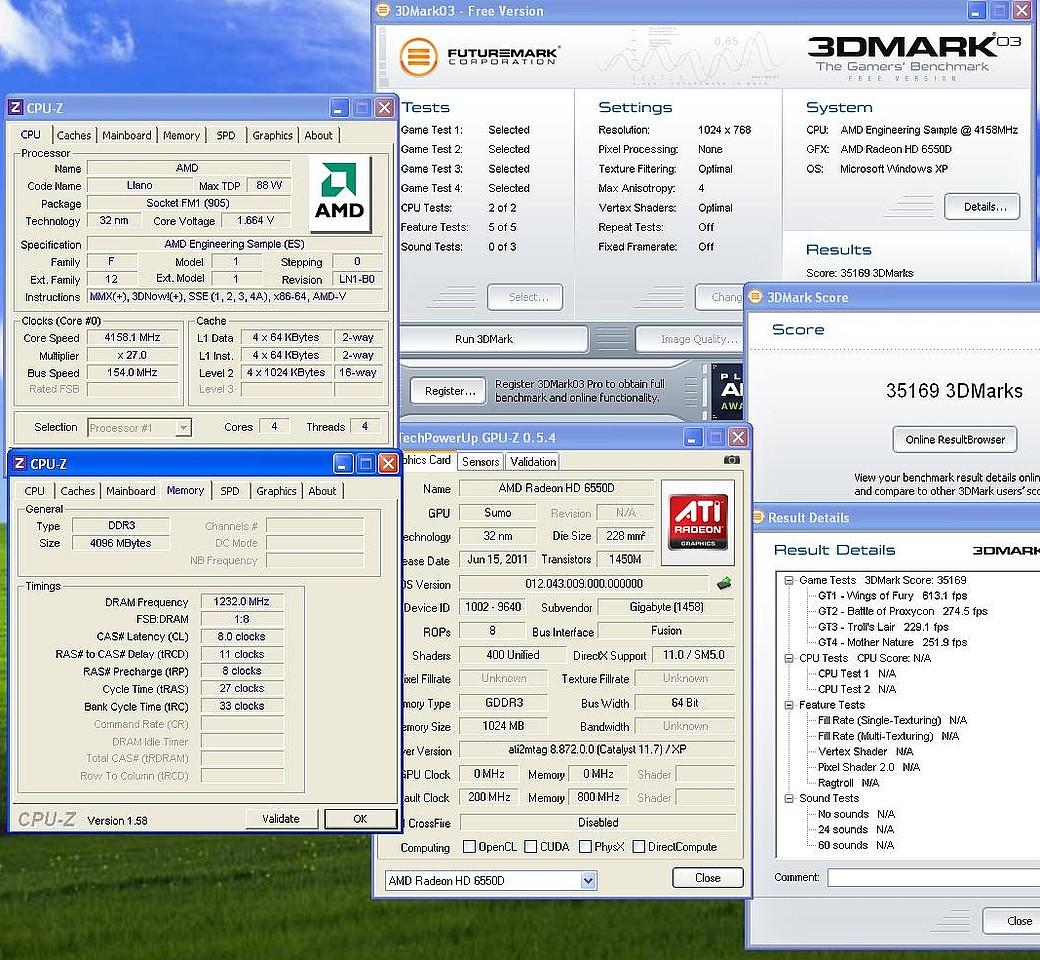
Task: Open the Mainboard tab in CPU-Z Memory window
Action: pos(131,491)
